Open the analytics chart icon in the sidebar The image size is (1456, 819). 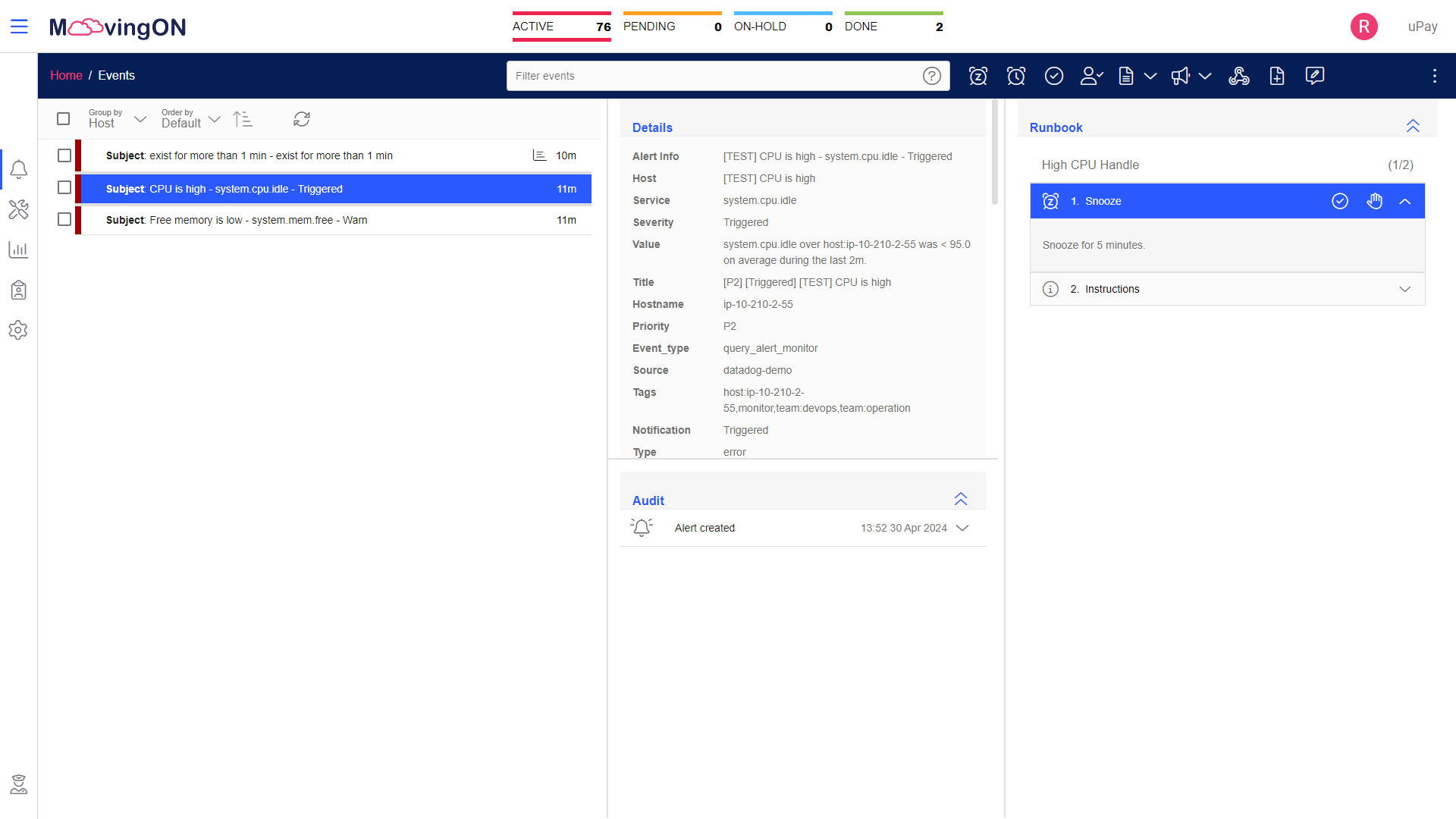[18, 249]
